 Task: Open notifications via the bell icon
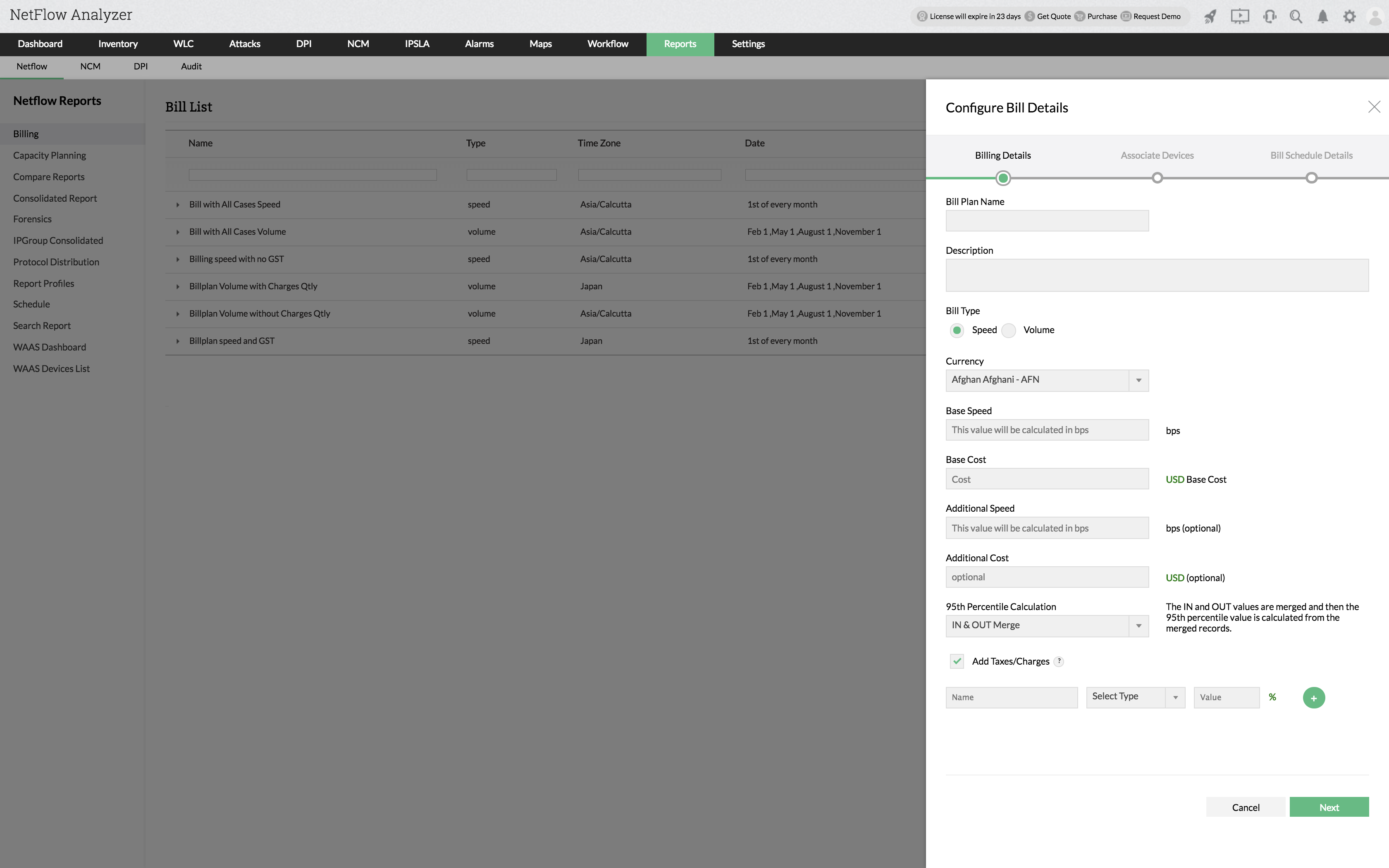1322,17
